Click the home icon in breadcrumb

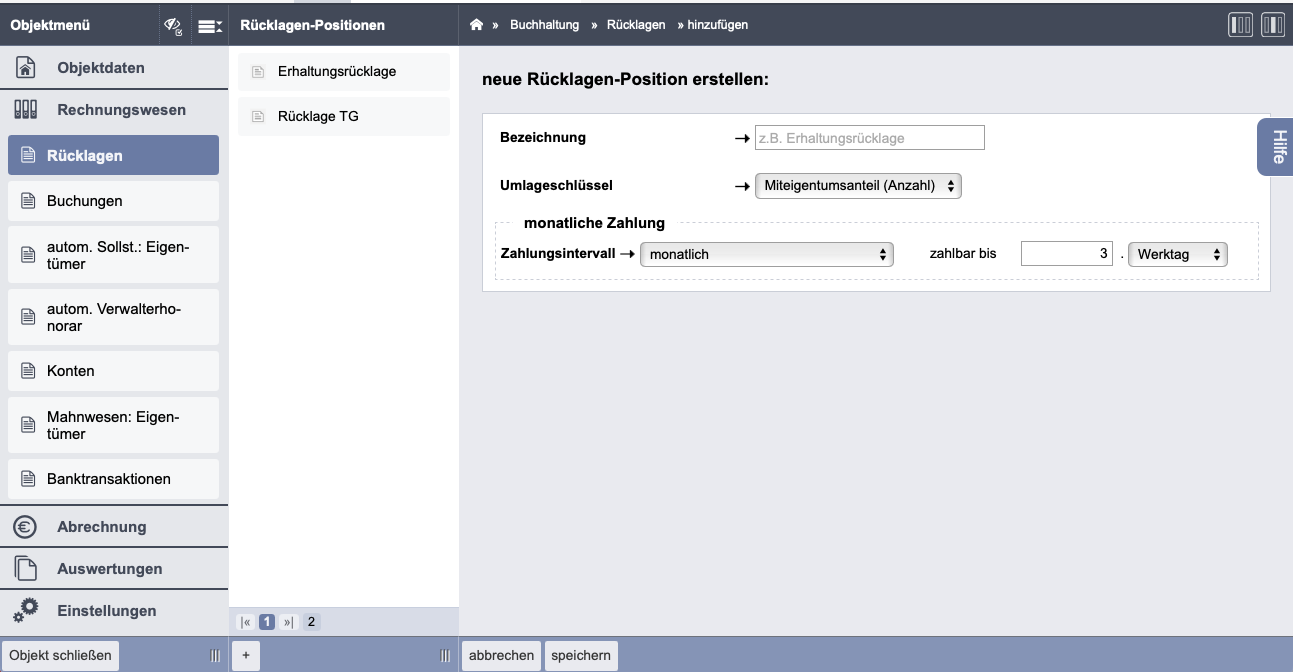477,25
